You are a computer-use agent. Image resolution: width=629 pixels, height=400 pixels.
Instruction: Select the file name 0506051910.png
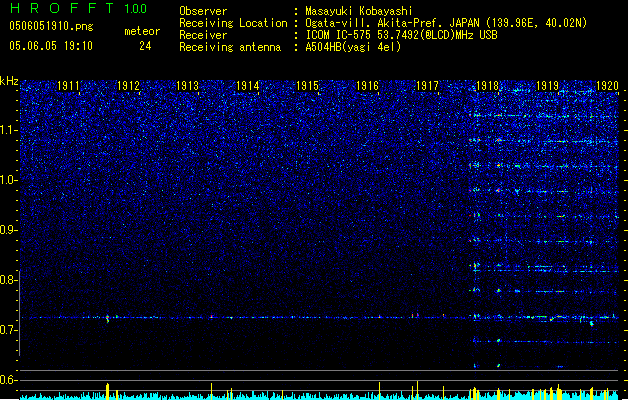[x=51, y=26]
